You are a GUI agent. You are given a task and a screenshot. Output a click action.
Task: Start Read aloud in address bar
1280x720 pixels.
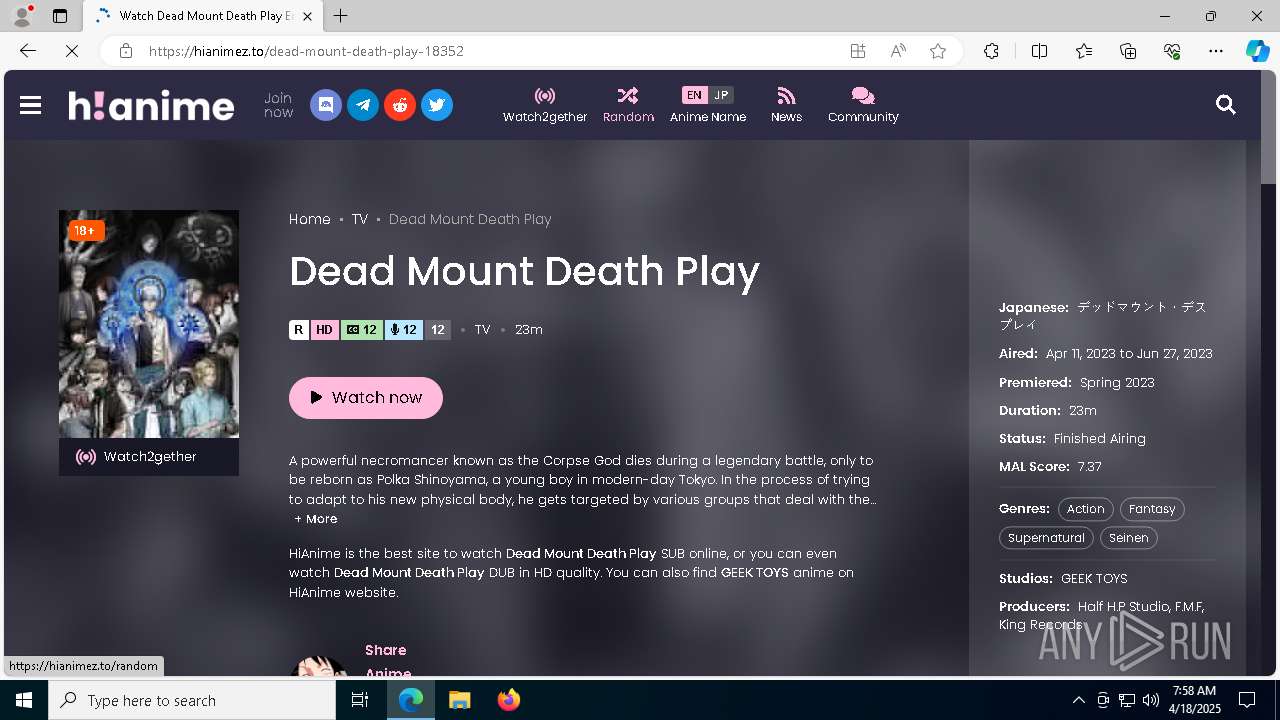pyautogui.click(x=898, y=51)
